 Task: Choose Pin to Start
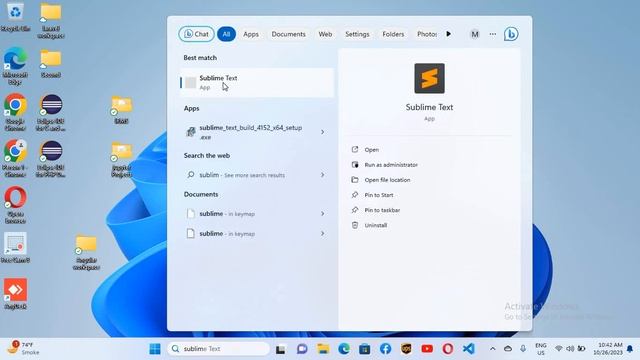378,195
